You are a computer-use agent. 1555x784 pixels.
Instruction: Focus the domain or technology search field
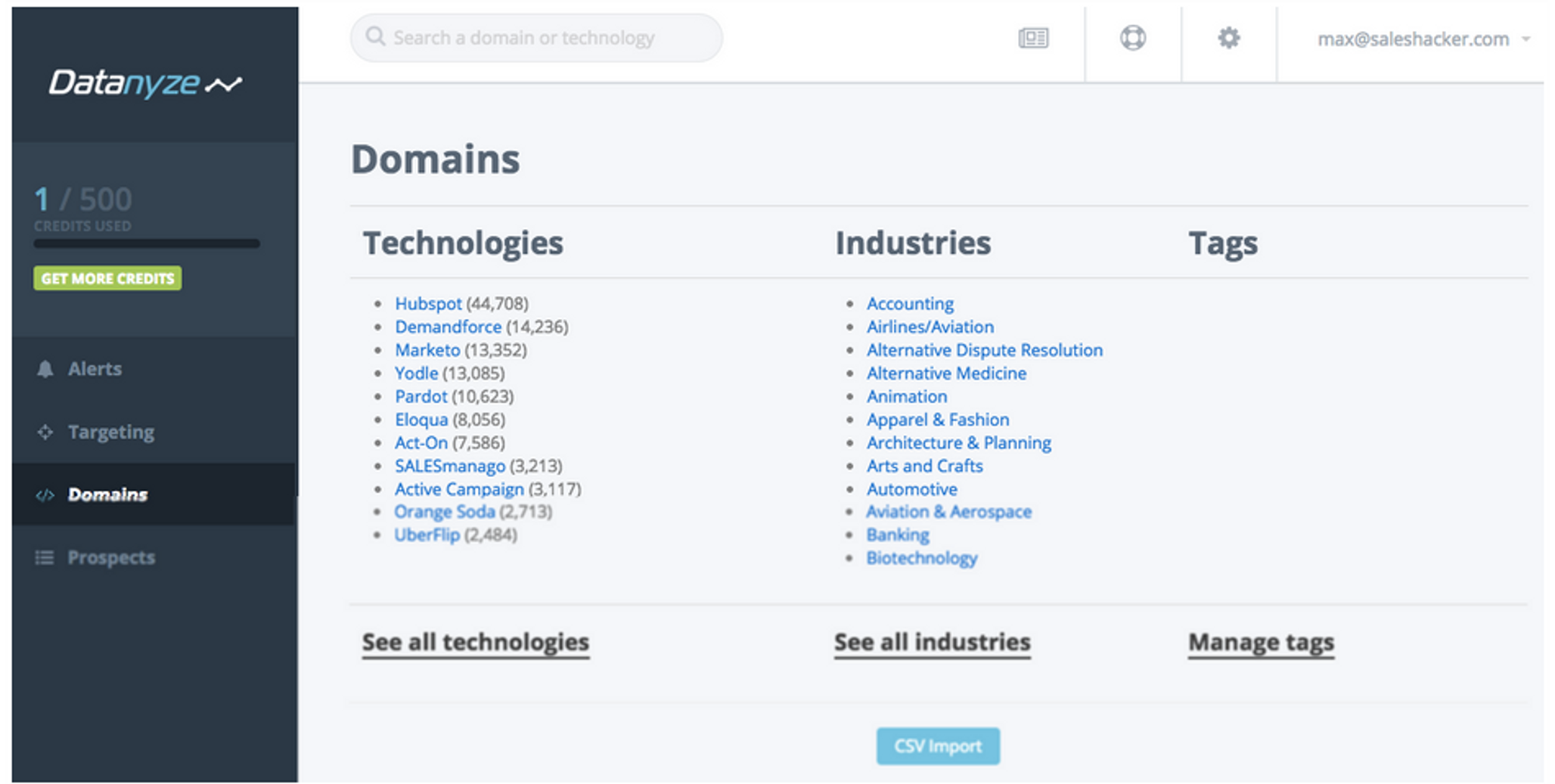535,38
